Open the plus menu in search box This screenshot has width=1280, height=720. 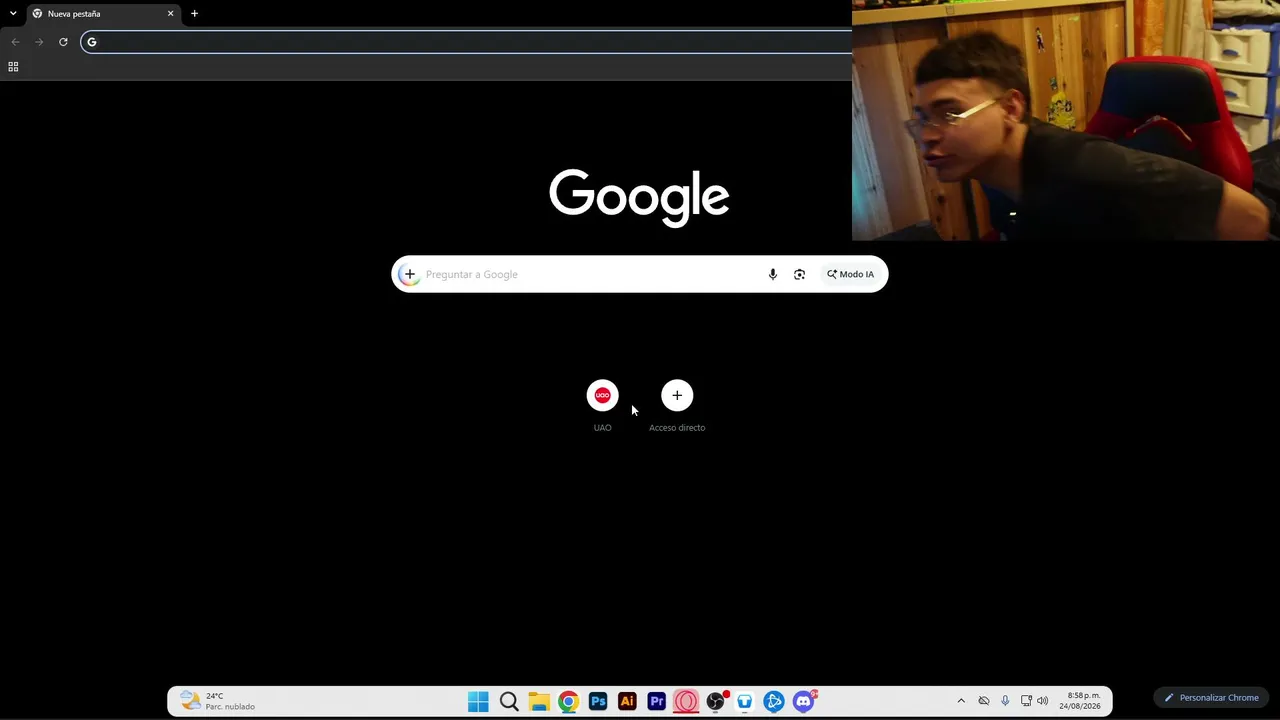[409, 274]
